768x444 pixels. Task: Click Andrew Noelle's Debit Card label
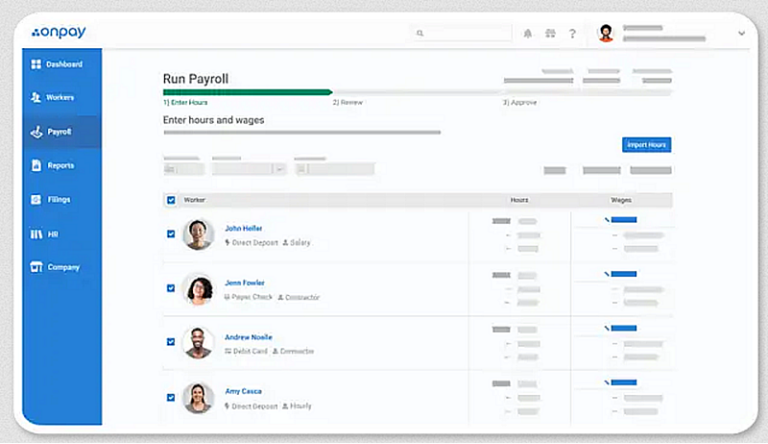pos(246,351)
